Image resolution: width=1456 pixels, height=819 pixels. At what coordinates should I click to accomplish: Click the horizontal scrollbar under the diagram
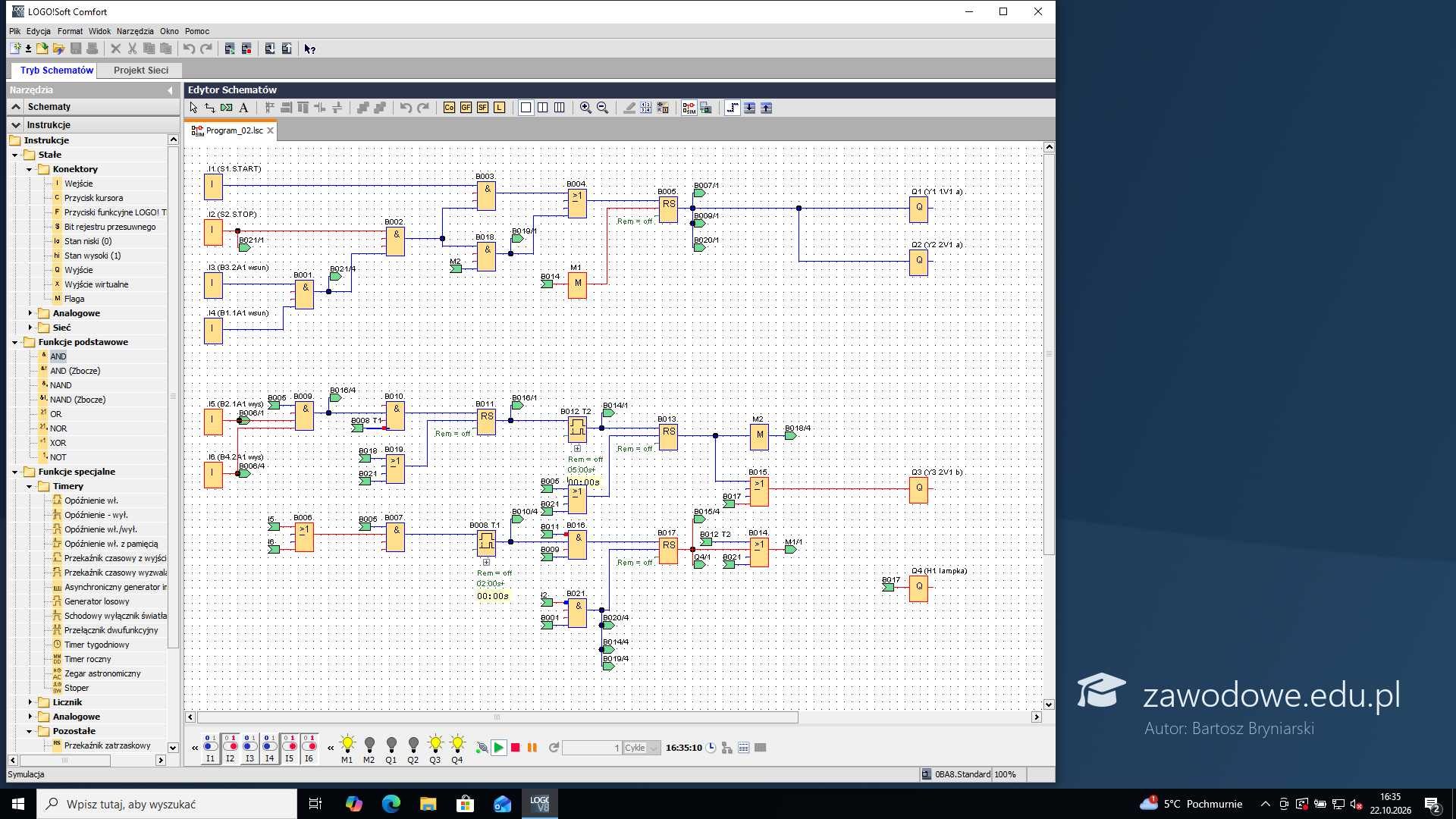[497, 717]
